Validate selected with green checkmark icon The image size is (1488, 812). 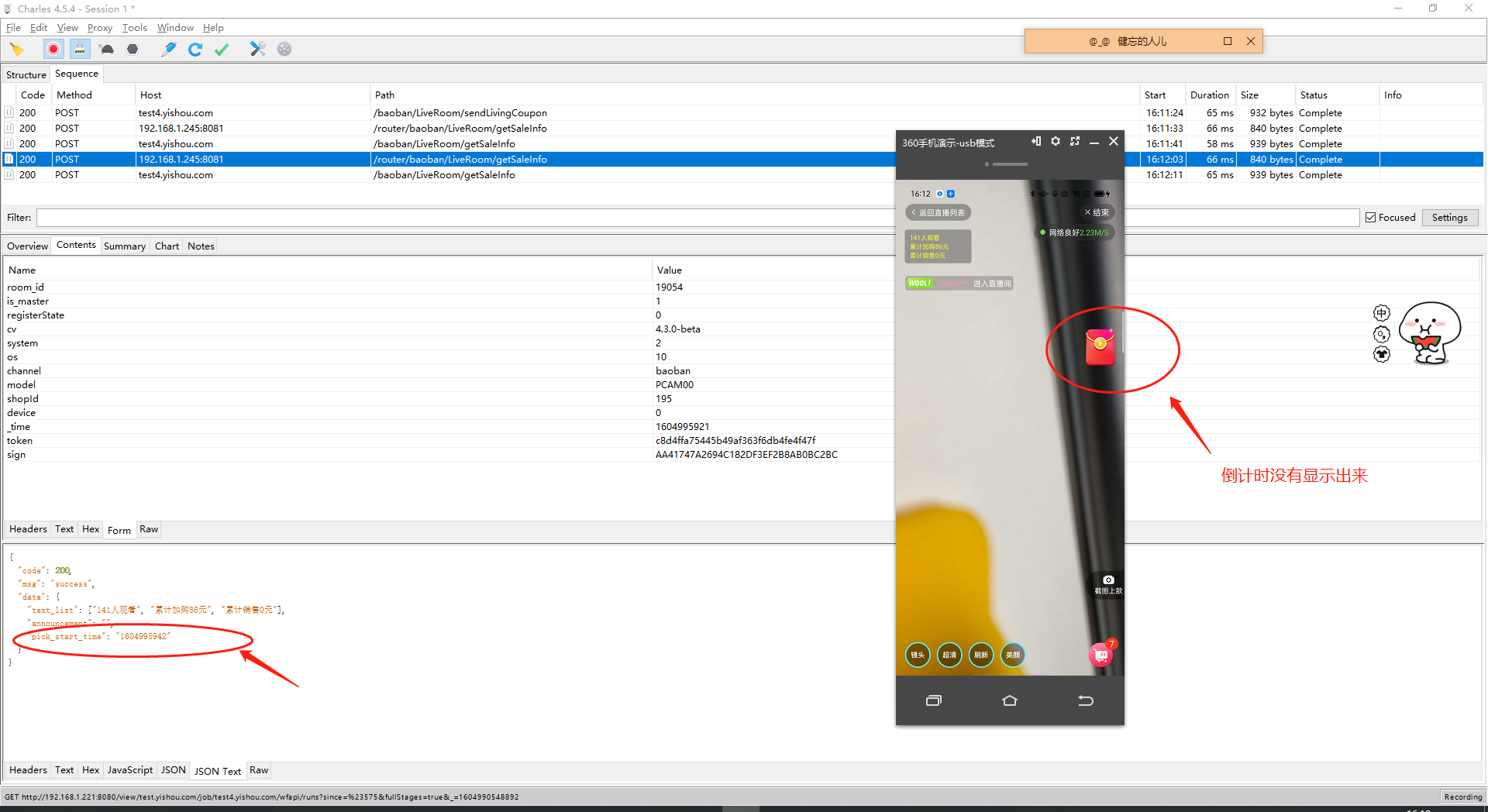pyautogui.click(x=222, y=50)
